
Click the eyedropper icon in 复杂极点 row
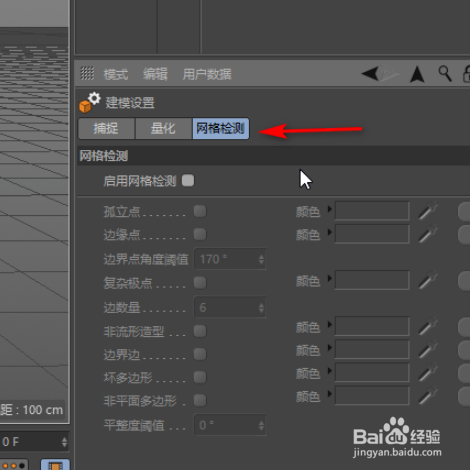pos(428,280)
